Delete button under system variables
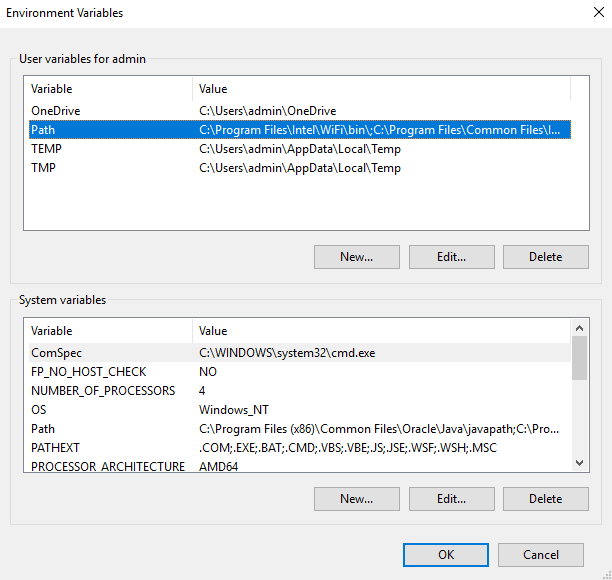The width and height of the screenshot is (612, 580). click(x=545, y=499)
